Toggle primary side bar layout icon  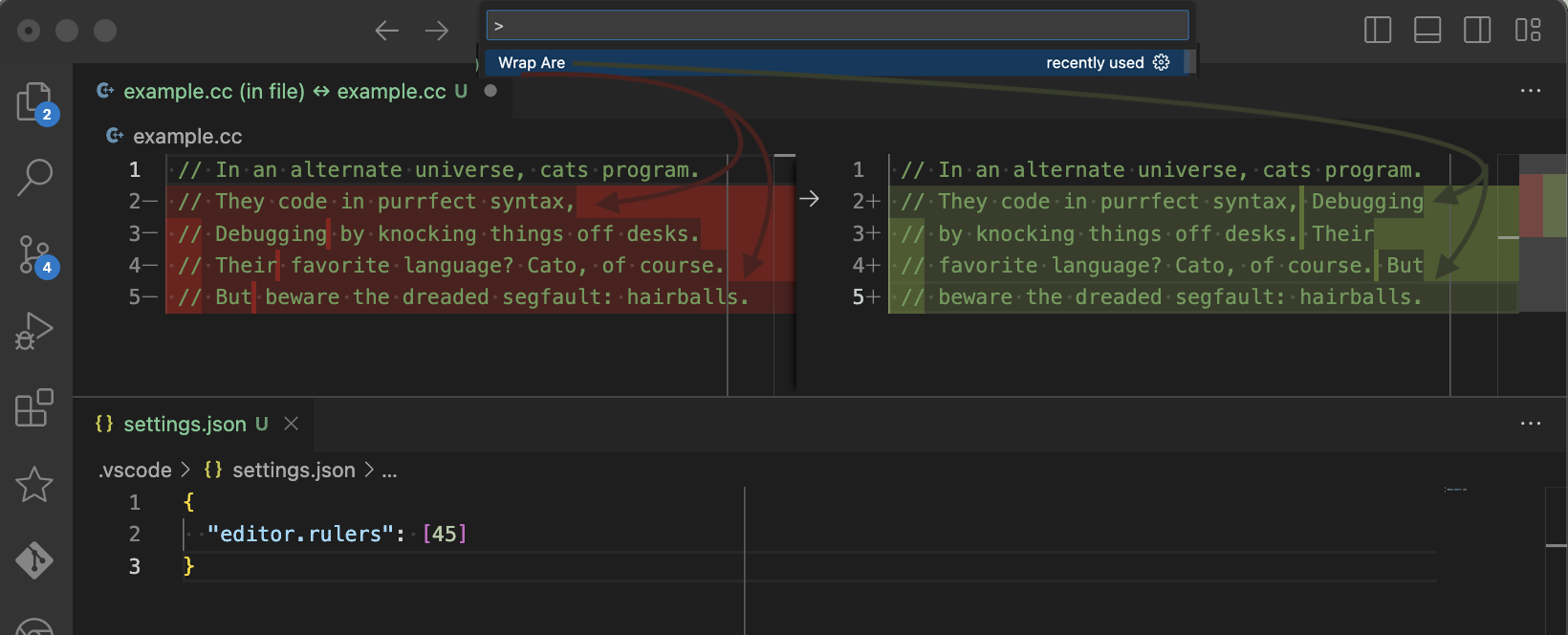(1378, 31)
